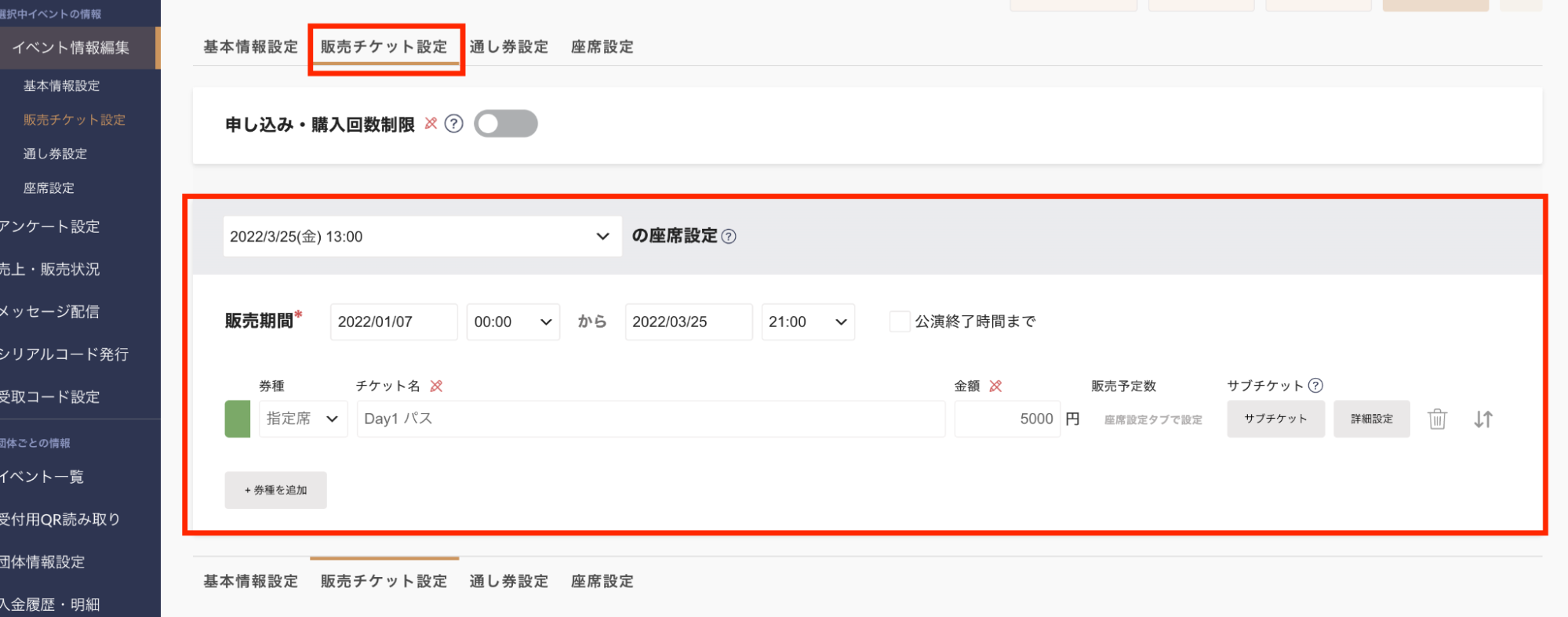Click the red icon beside チケット名 label

[x=437, y=386]
